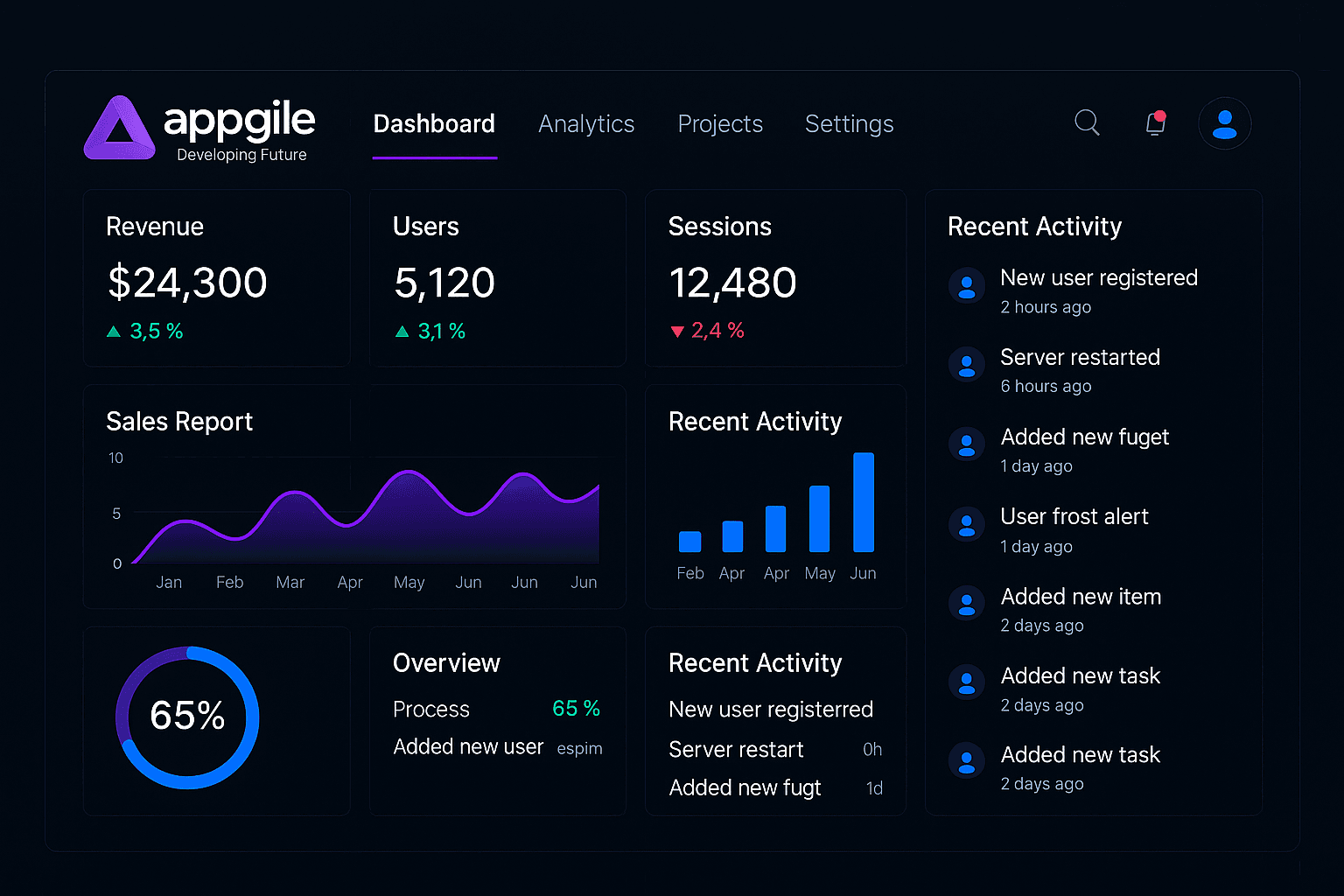Switch to the Analytics tab
Screen dimensions: 1344x896
click(x=585, y=124)
